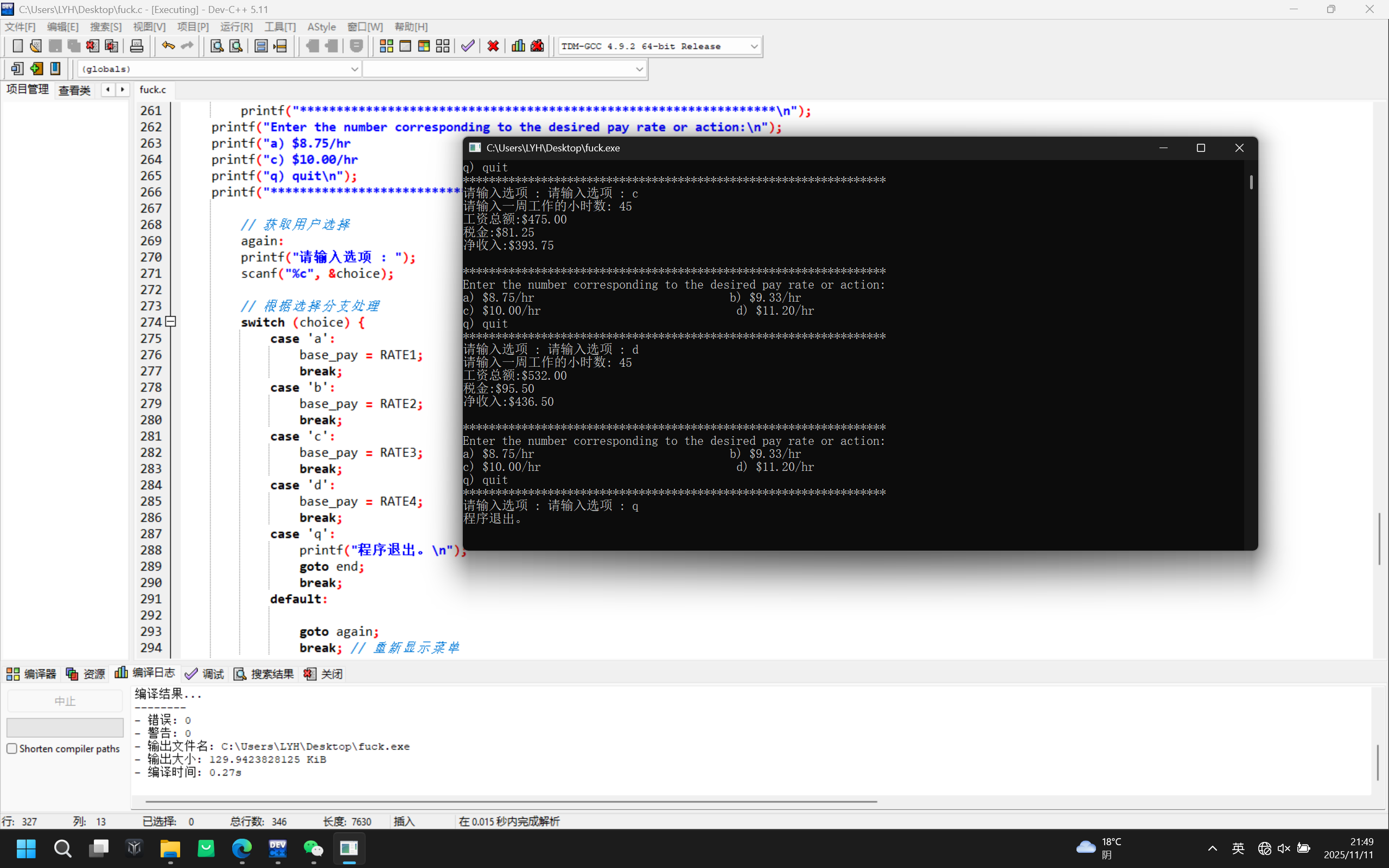Click the red X stop execution icon
Image resolution: width=1389 pixels, height=868 pixels.
coord(493,46)
